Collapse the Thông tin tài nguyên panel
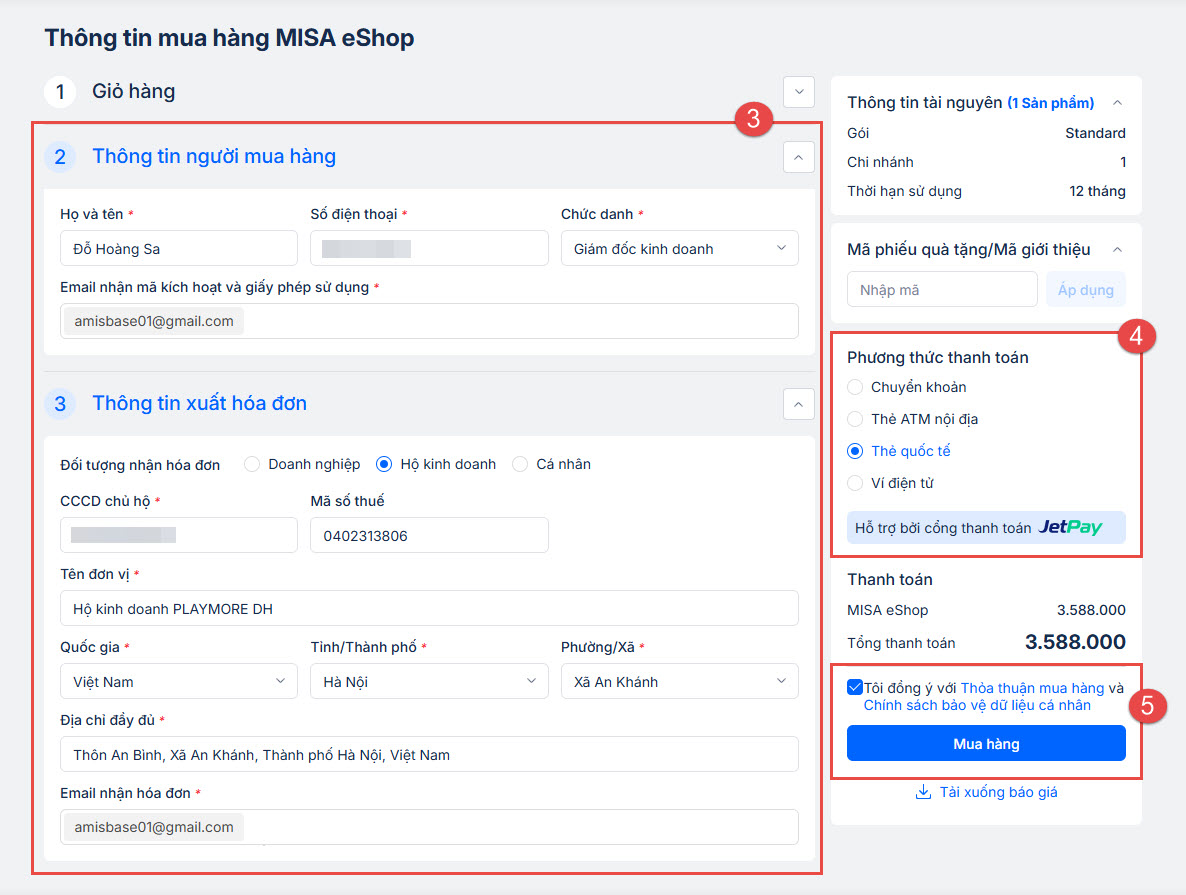The width and height of the screenshot is (1186, 895). (x=1118, y=103)
